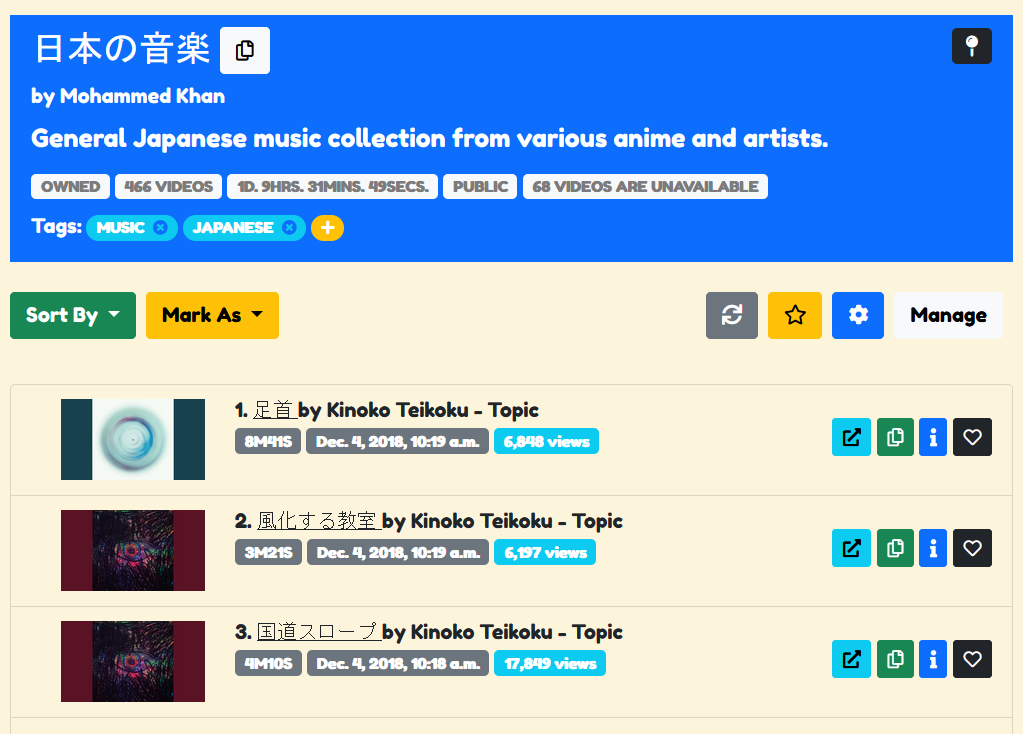The image size is (1023, 734).
Task: Copy link of 風化する教室 video
Action: (x=895, y=548)
